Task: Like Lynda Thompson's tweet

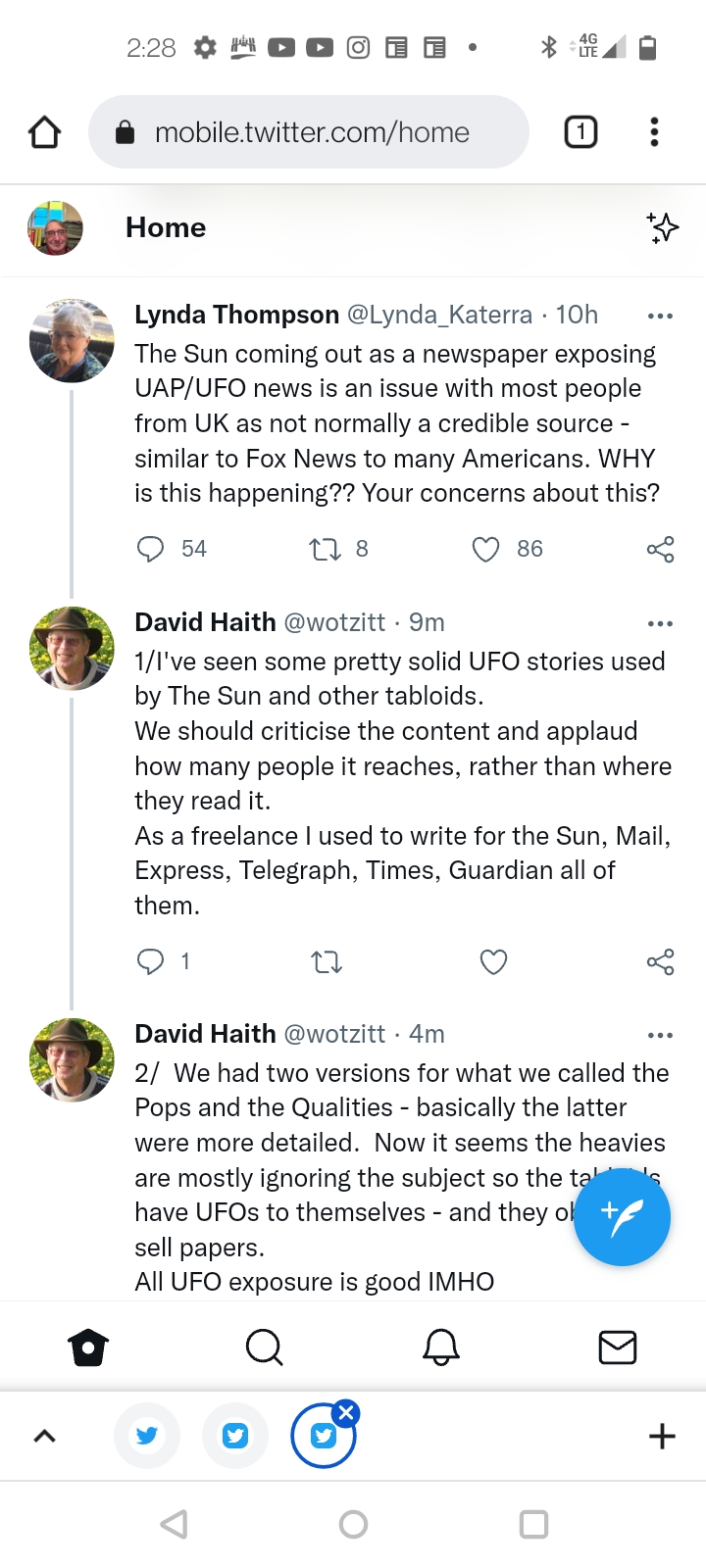Action: [x=486, y=549]
